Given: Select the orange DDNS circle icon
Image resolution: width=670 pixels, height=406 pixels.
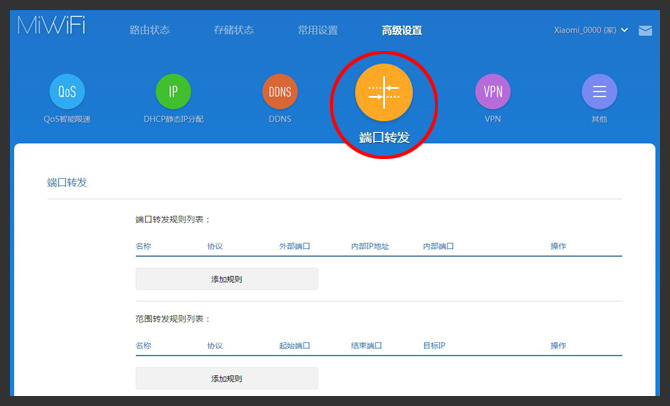Looking at the screenshot, I should click(x=280, y=92).
